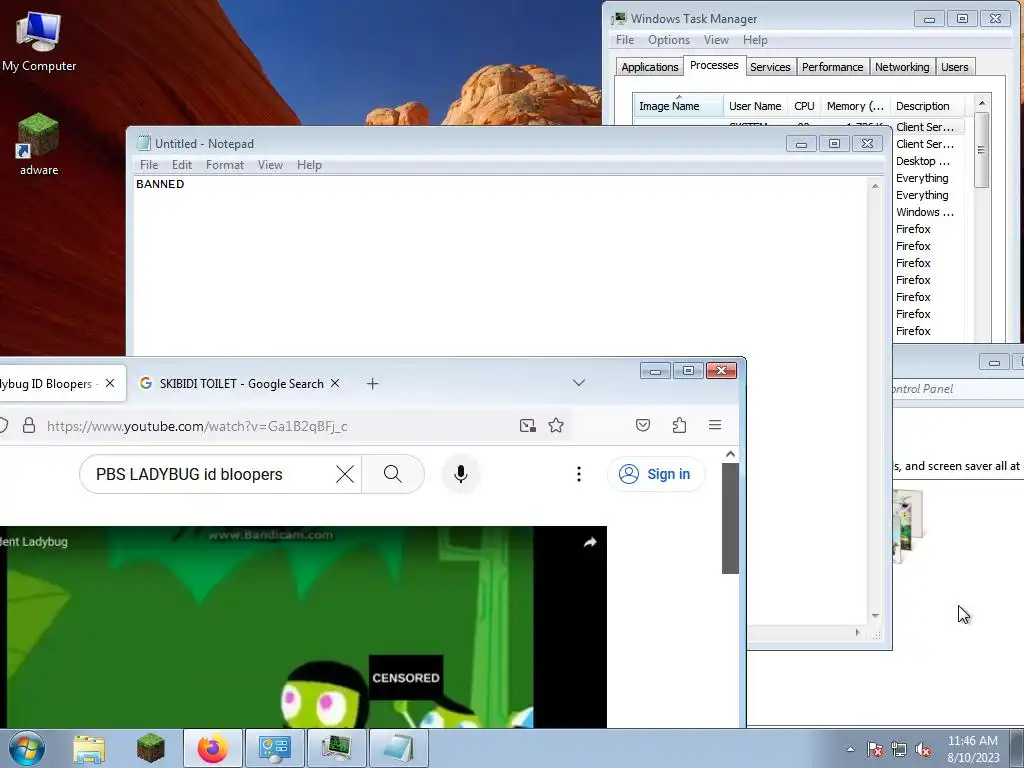
Task: Switch to Task Manager Users tab
Action: [954, 67]
